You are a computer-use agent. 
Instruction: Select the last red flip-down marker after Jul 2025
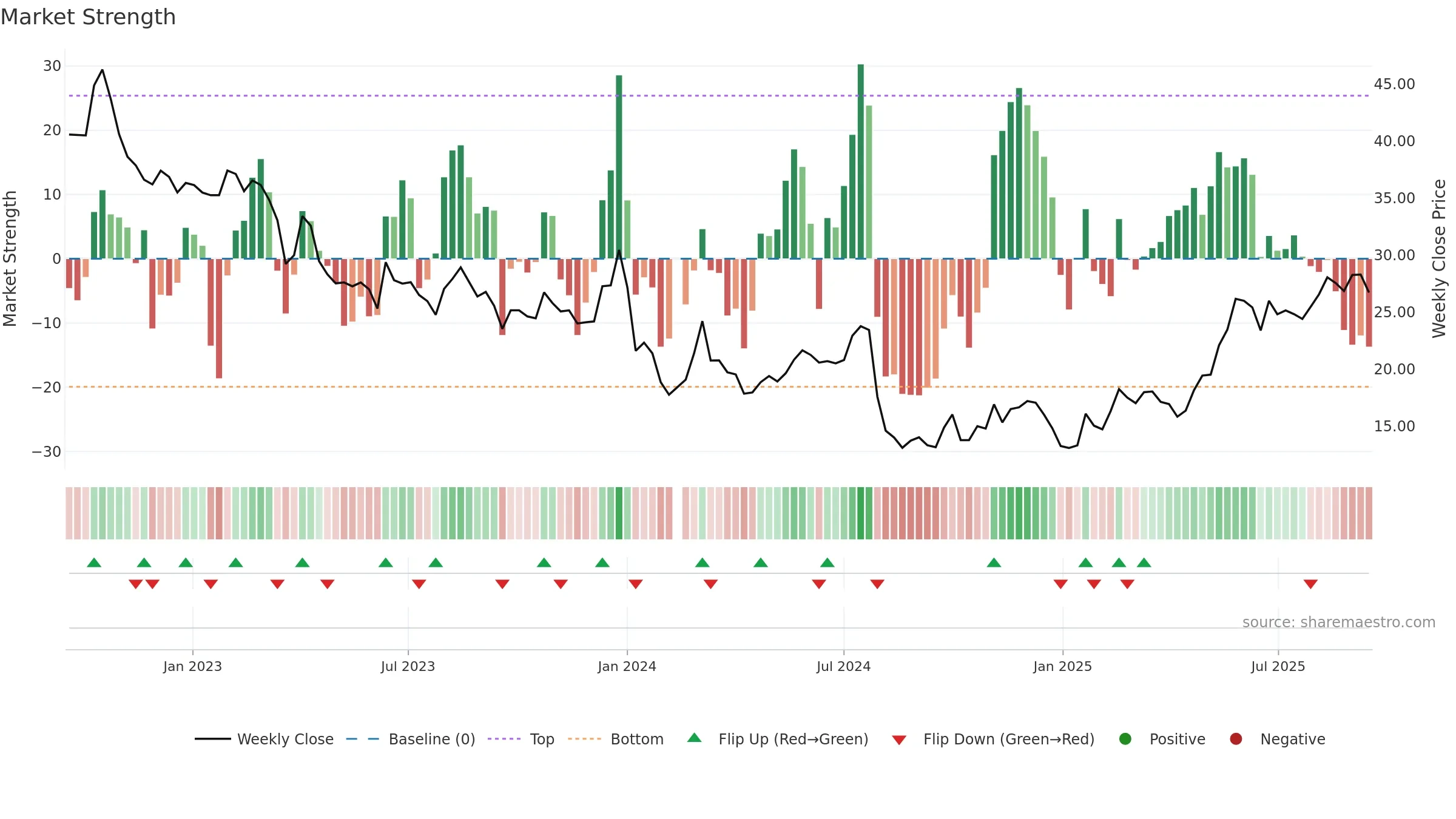(1310, 584)
